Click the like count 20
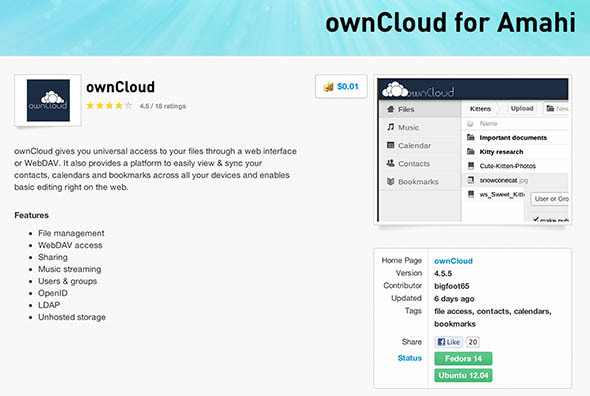The width and height of the screenshot is (590, 396). pos(473,342)
